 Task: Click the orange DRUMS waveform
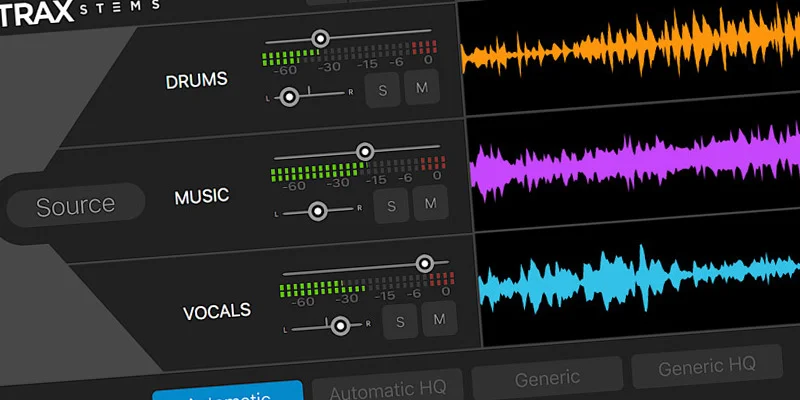point(631,43)
